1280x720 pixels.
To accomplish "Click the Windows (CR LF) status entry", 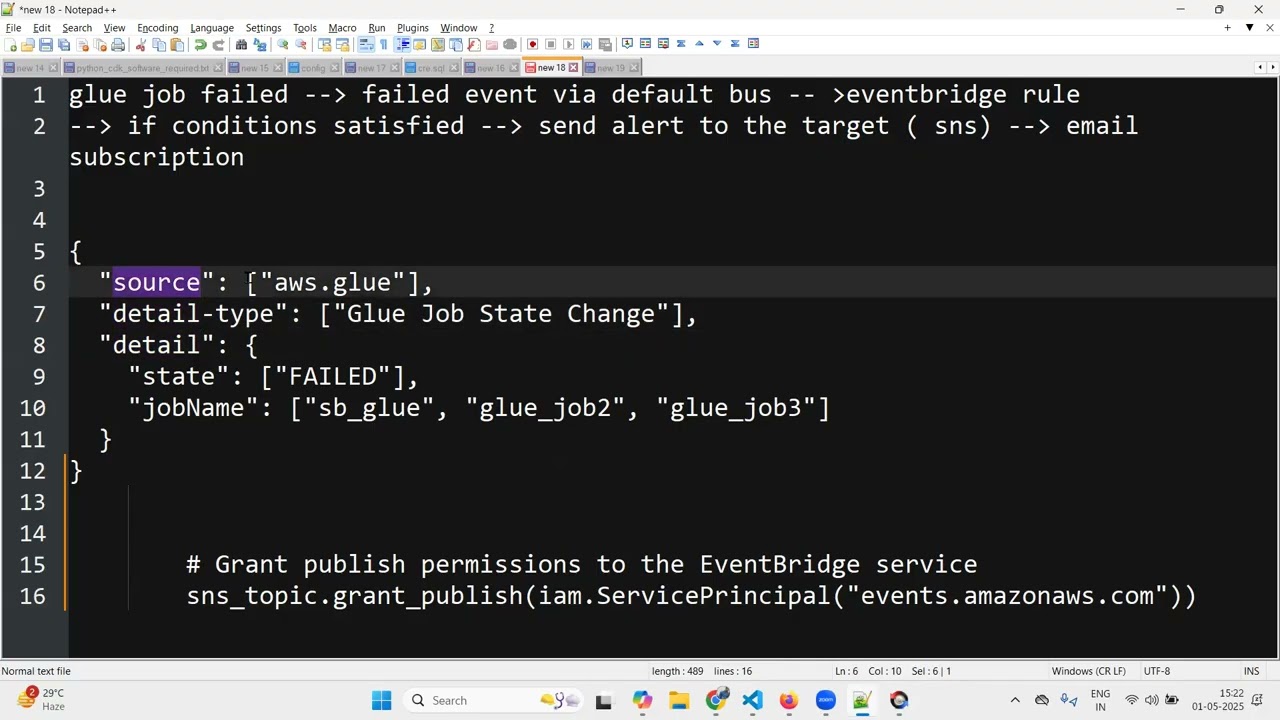I will [1088, 671].
